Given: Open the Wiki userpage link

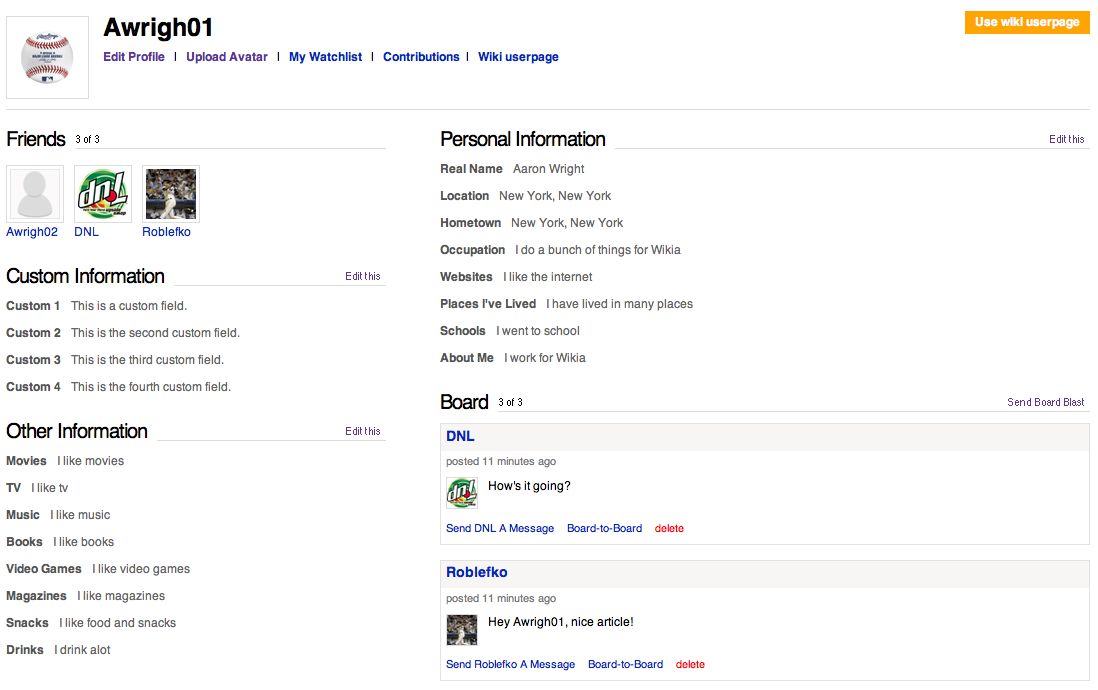Looking at the screenshot, I should [518, 57].
